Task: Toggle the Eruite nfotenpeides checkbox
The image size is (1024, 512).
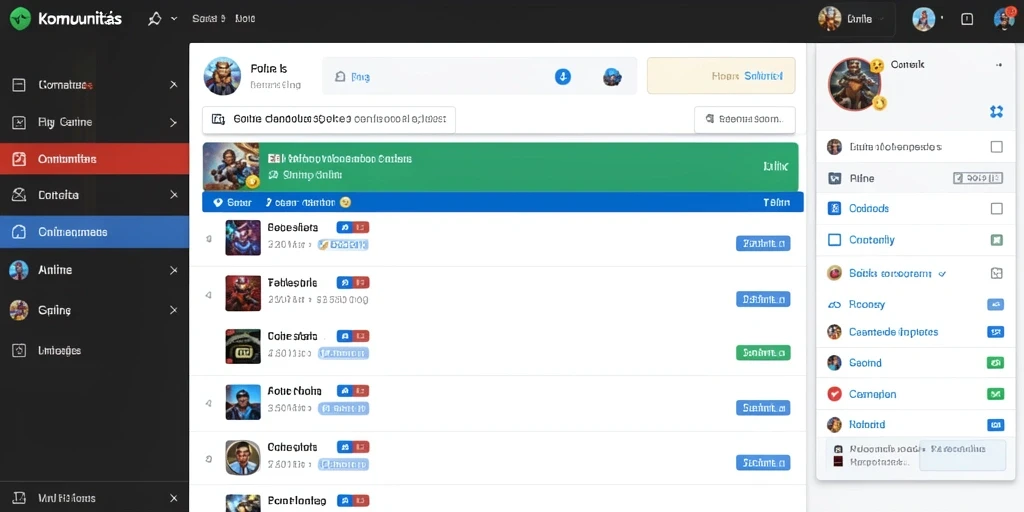Action: pos(997,147)
